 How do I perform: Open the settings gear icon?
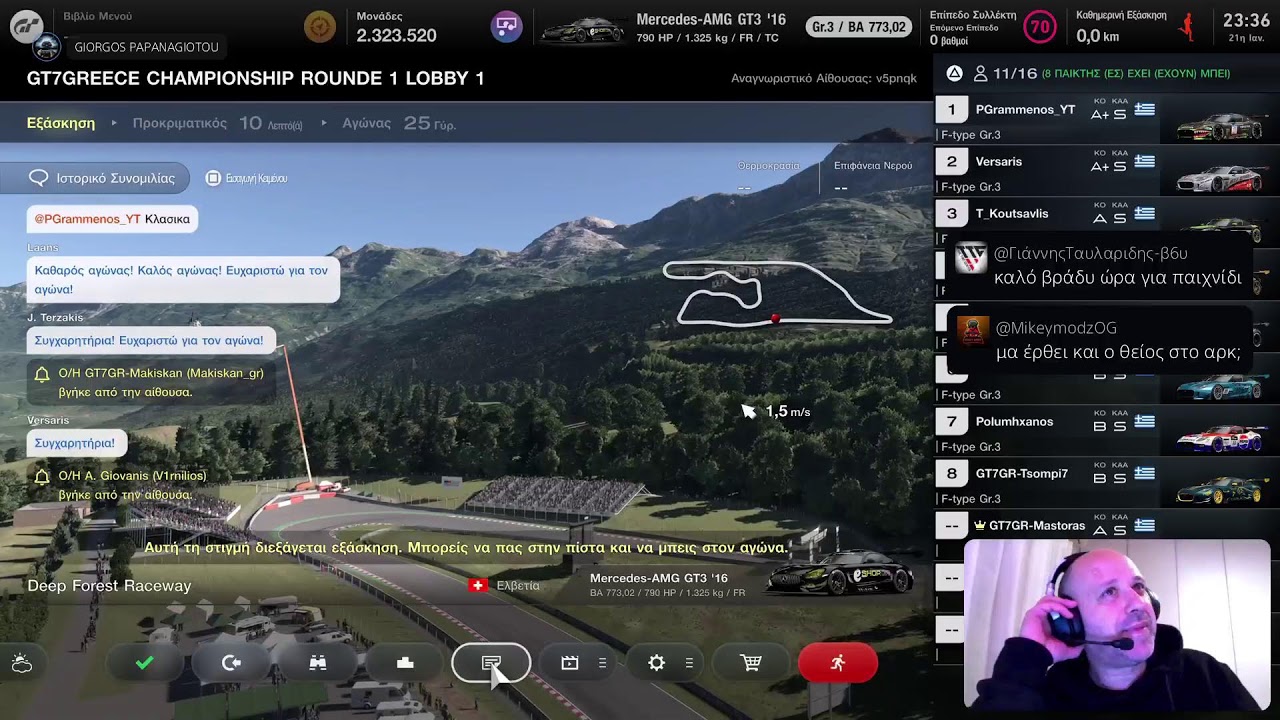656,663
